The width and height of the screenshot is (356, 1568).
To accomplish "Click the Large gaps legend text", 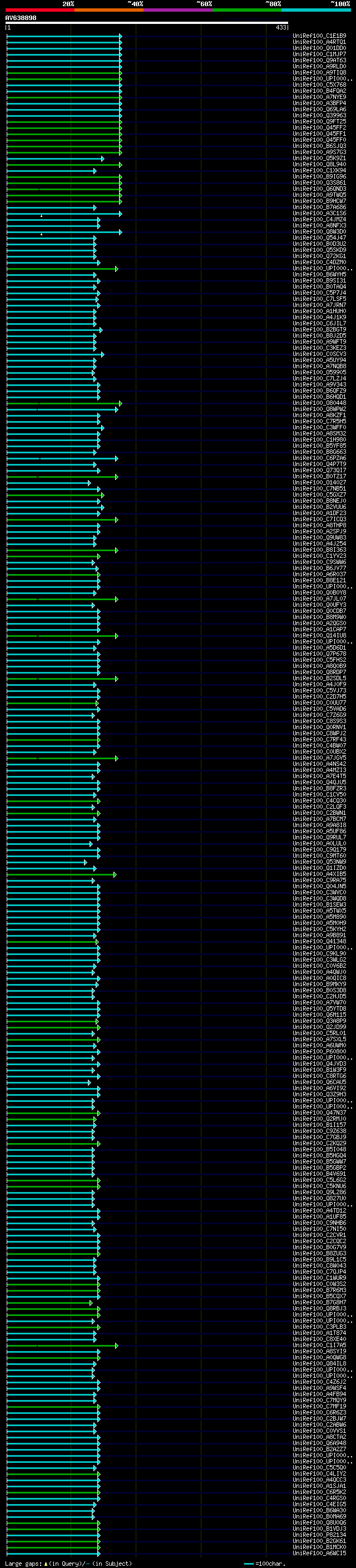I will click(68, 1563).
